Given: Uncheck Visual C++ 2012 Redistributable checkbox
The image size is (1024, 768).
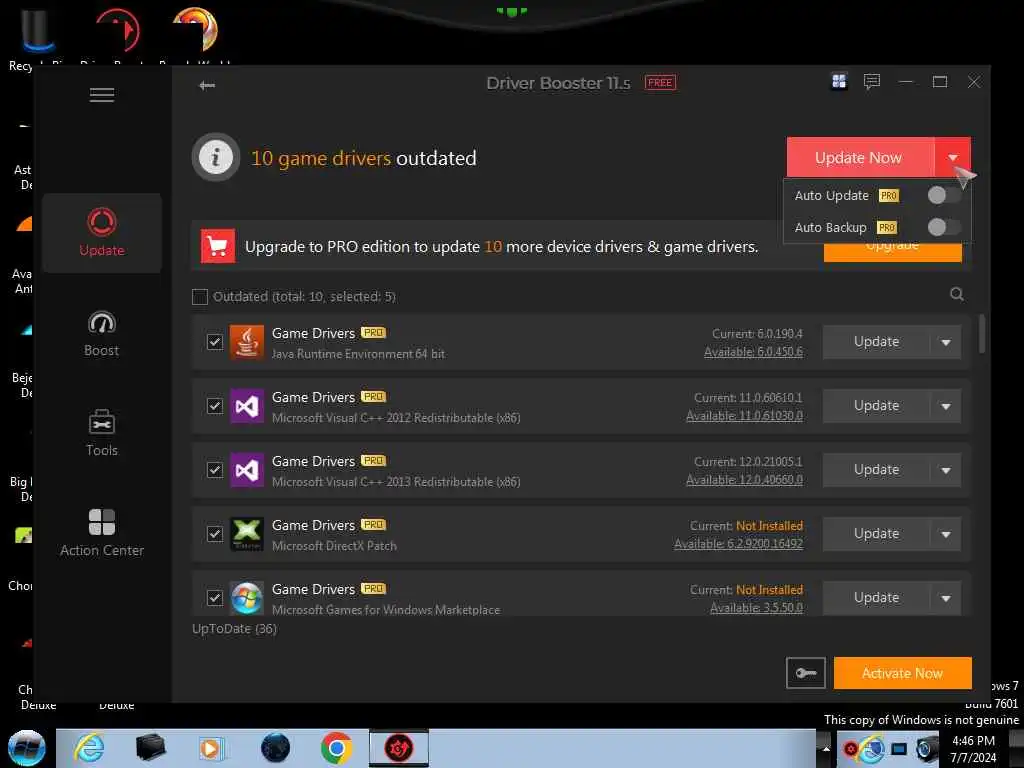Looking at the screenshot, I should pyautogui.click(x=215, y=406).
